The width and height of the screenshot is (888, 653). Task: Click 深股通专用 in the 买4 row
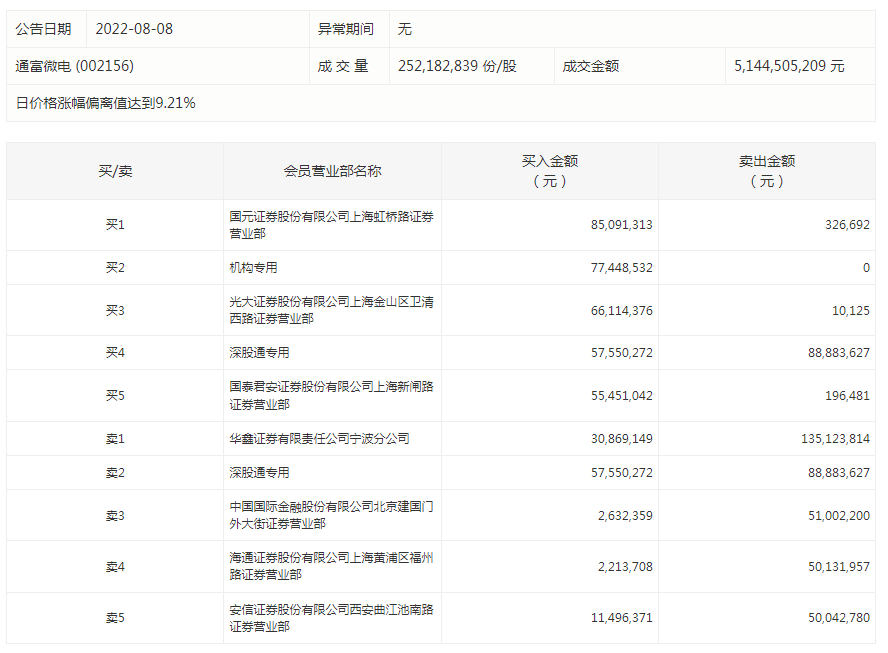pyautogui.click(x=259, y=353)
